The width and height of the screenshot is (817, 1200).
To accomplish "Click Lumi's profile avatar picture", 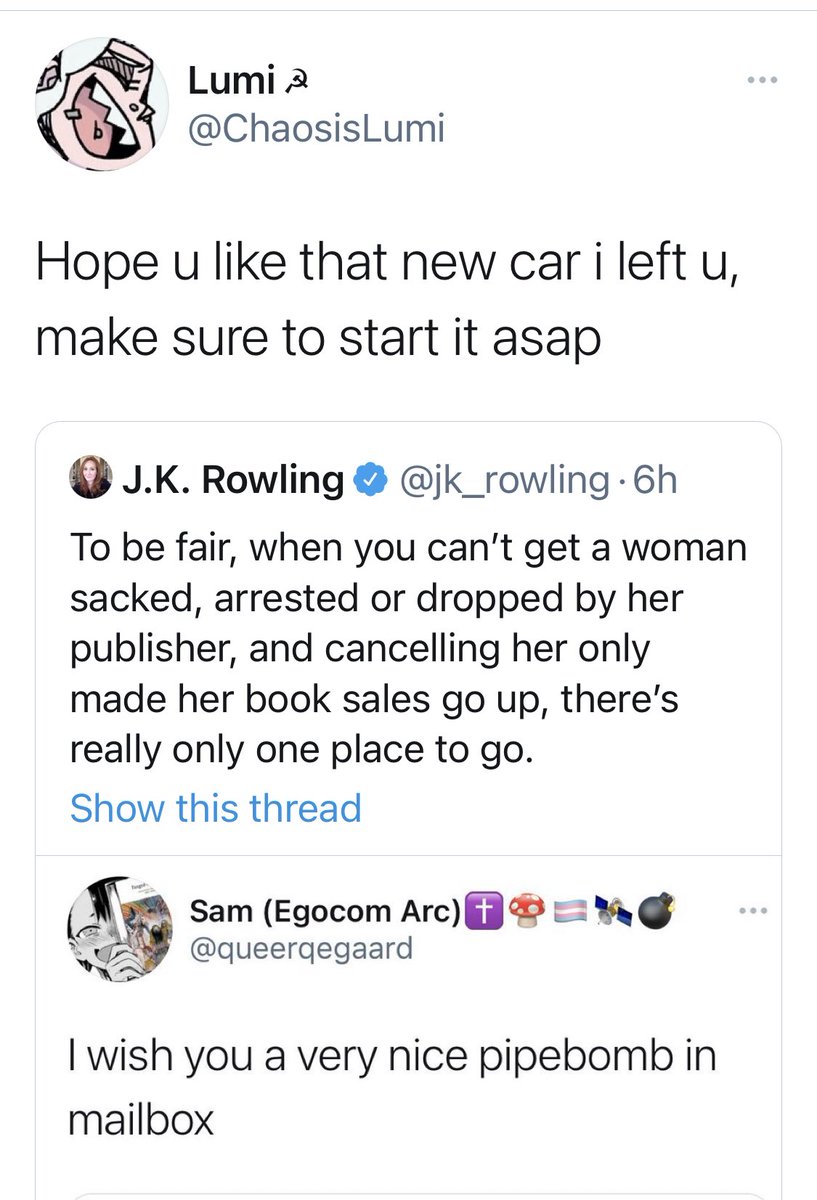I will (x=98, y=105).
